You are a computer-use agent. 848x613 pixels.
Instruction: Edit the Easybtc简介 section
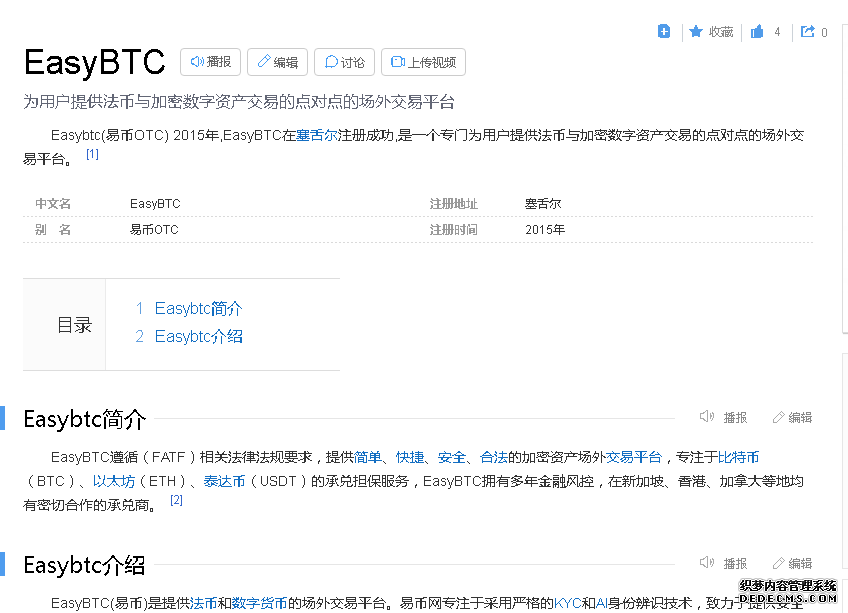click(792, 417)
